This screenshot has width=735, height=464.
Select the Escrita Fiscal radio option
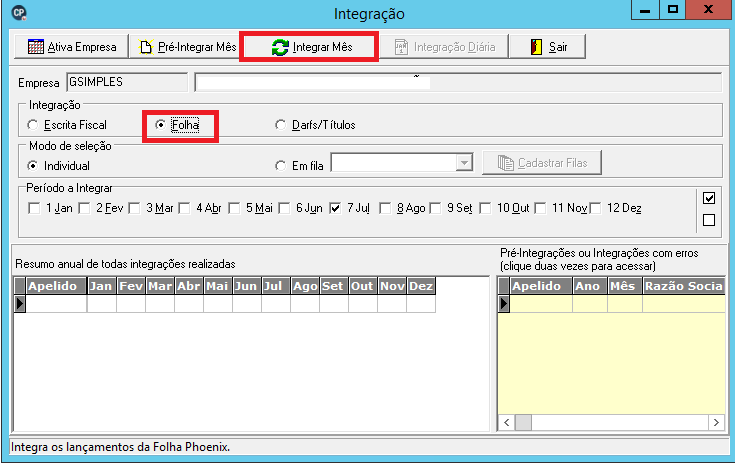[x=32, y=125]
